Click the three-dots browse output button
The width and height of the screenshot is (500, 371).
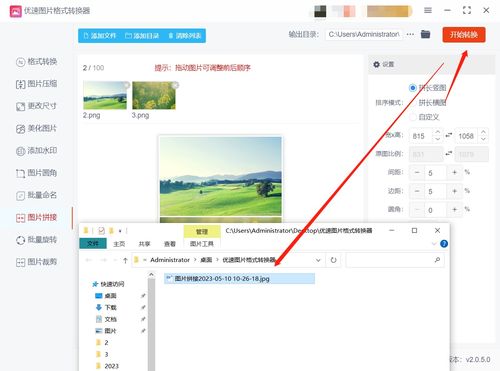pos(410,34)
